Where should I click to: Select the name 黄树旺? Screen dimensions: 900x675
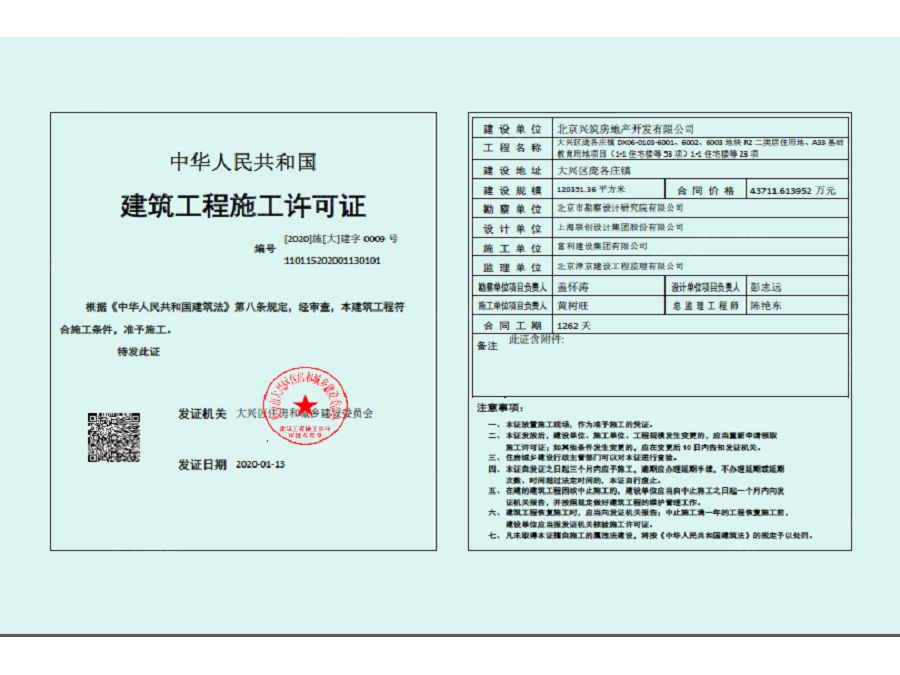(572, 306)
